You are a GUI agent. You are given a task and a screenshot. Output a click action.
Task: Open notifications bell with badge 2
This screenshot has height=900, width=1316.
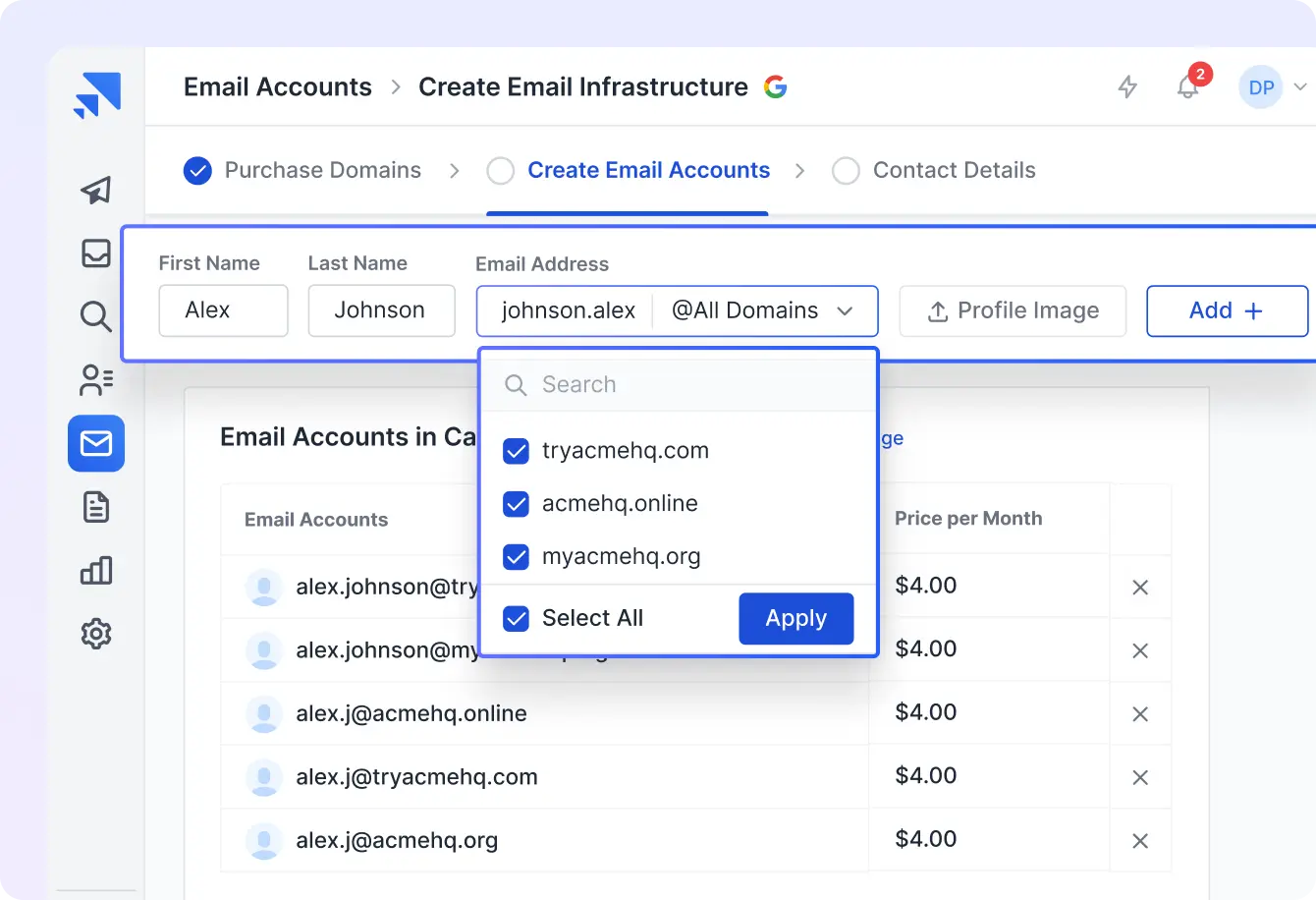pos(1187,86)
